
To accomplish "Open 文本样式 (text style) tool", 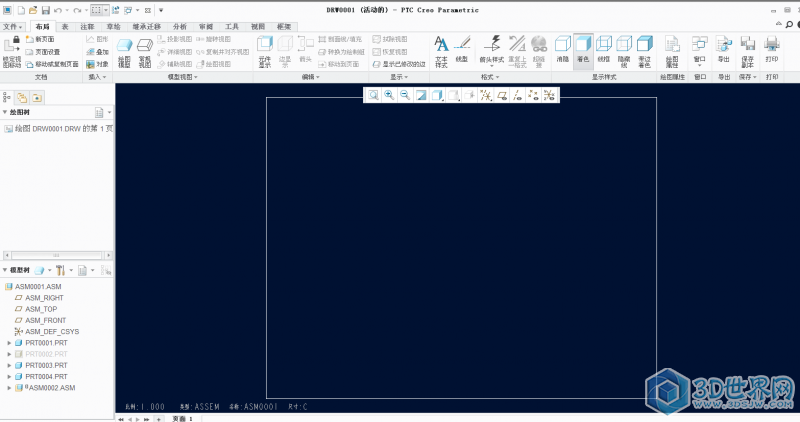I will point(441,52).
